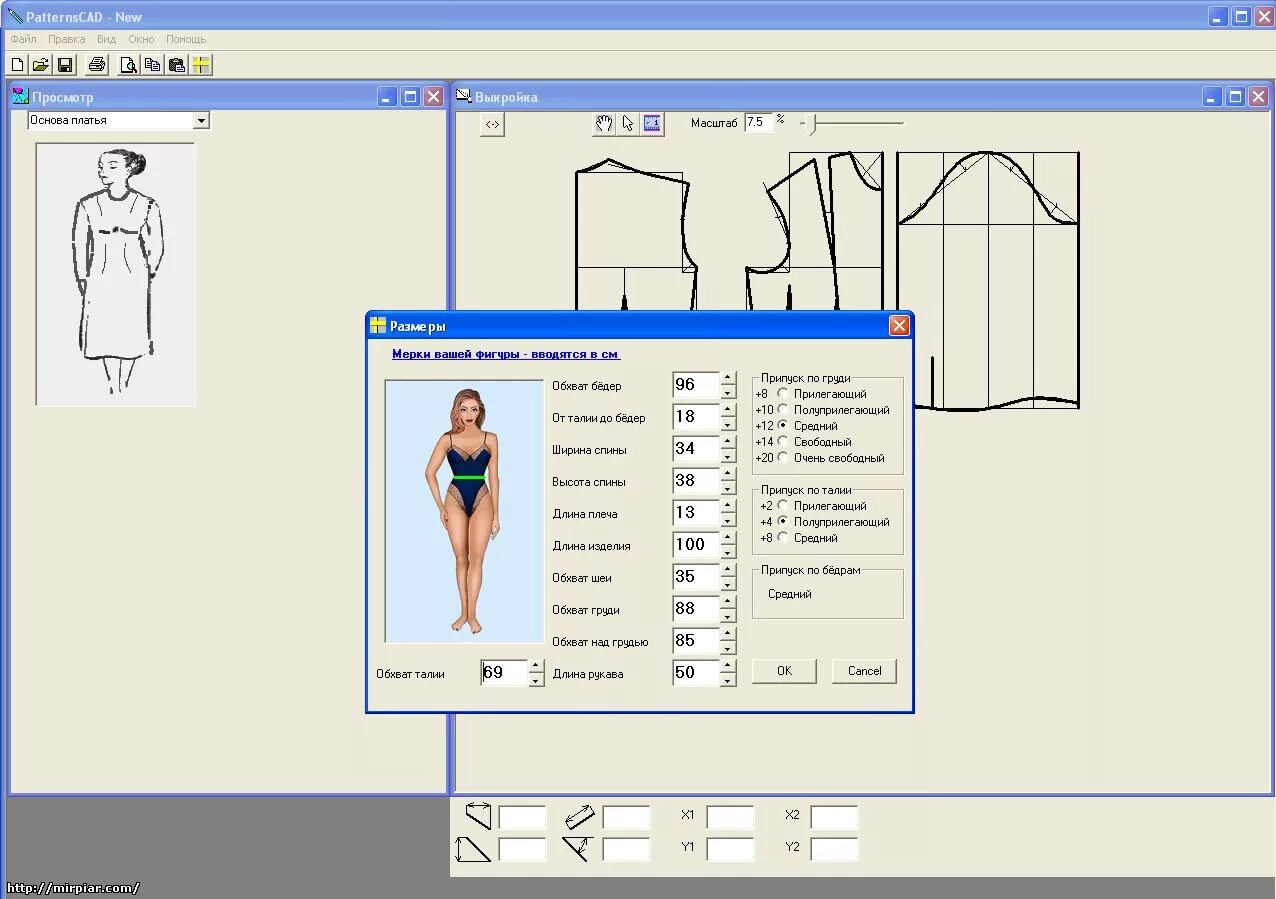The width and height of the screenshot is (1276, 899).
Task: Close the Размеры dialog with X
Action: [899, 326]
